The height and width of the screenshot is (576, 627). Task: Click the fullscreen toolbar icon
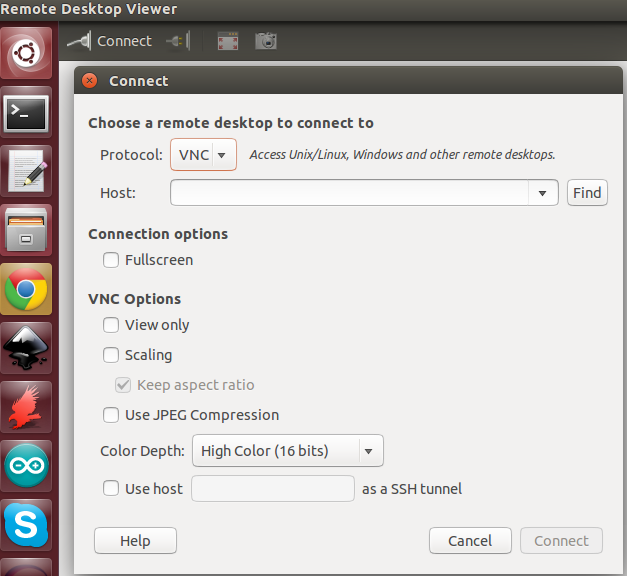click(228, 41)
